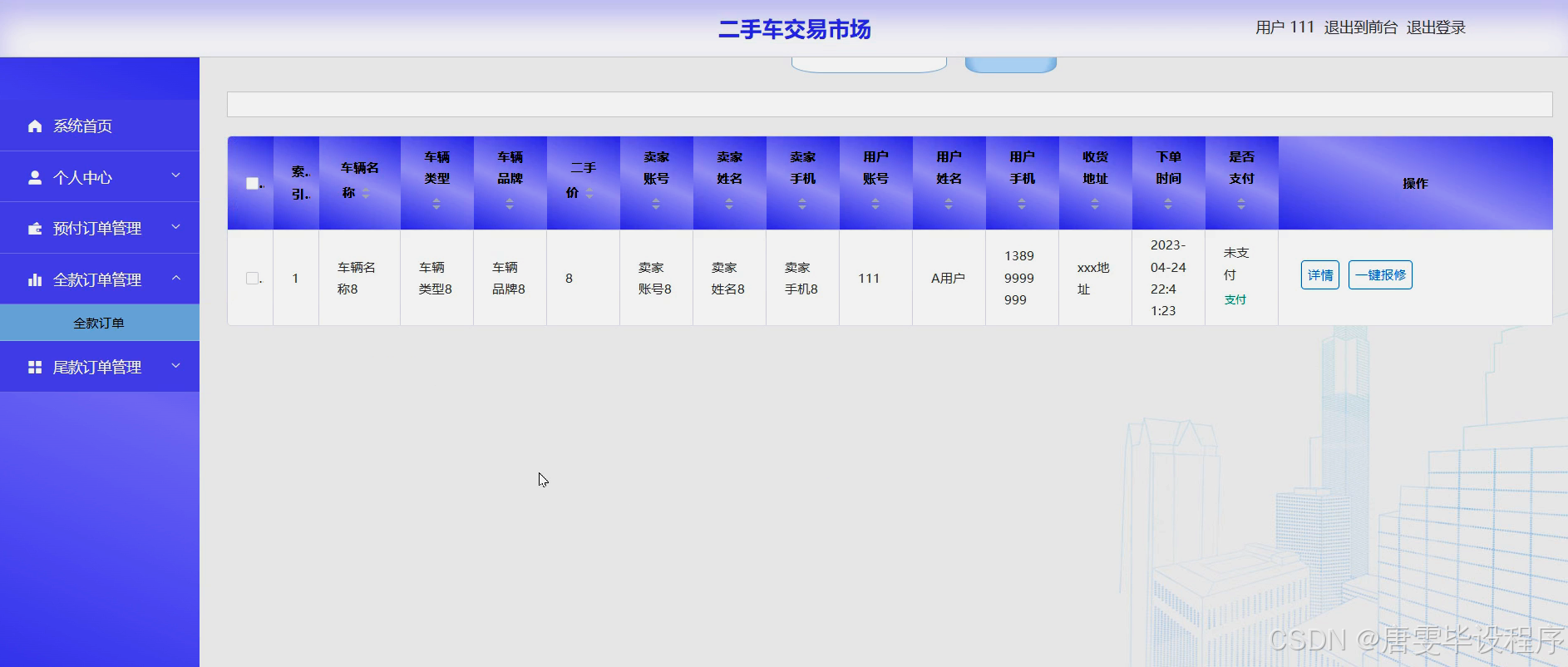Sort table by 车辆品牌 column arrows
Viewport: 1568px width, 667px height.
point(510,204)
